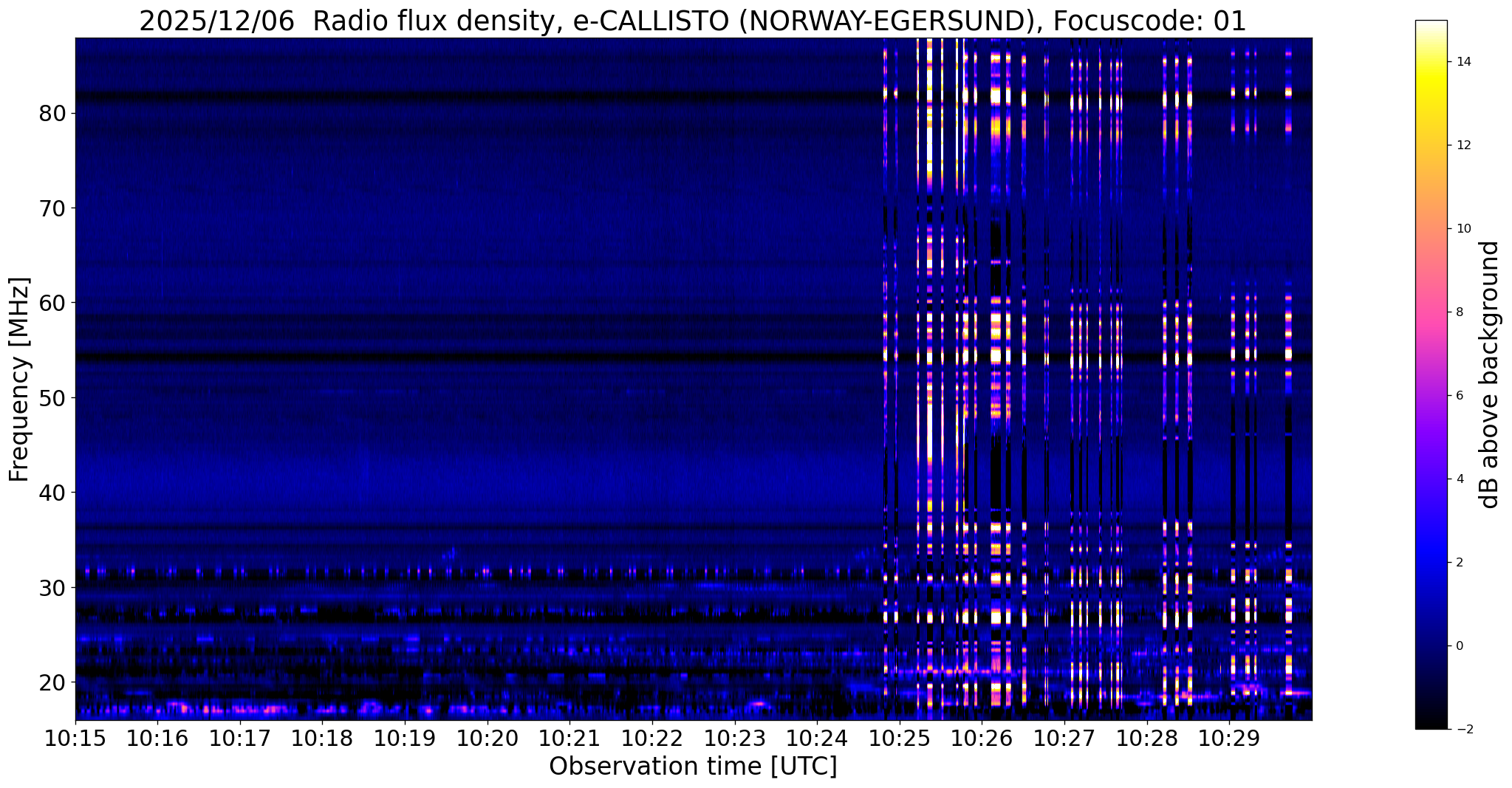Screen dimensions: 1512x788
Task: Click the 10:22 time tick label
Action: 651,739
